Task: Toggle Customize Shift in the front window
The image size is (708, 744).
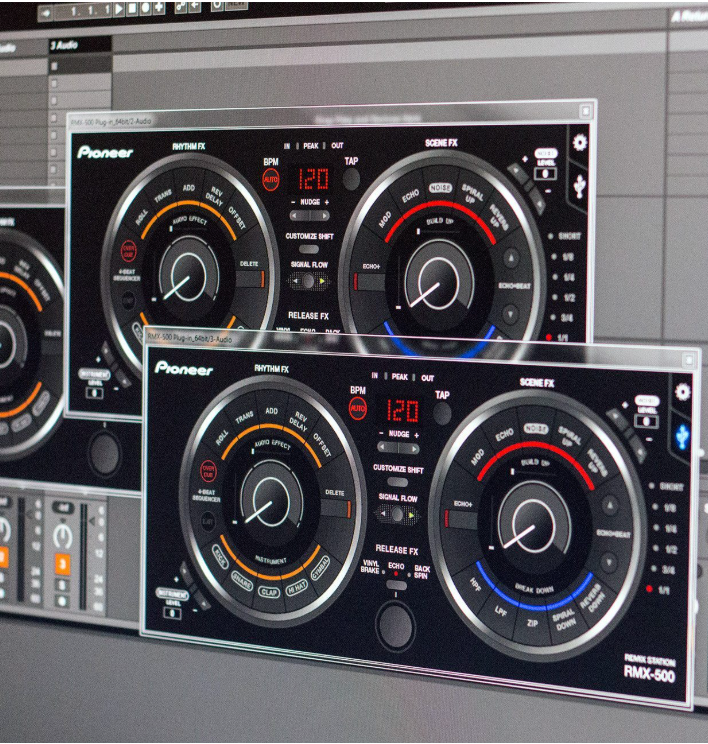Action: (x=397, y=482)
